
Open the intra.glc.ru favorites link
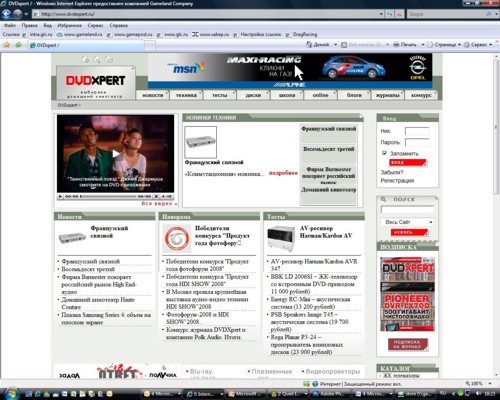click(x=37, y=34)
